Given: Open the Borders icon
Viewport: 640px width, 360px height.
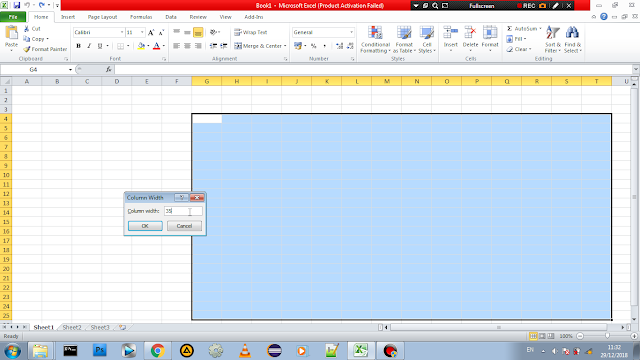Looking at the screenshot, I should (x=120, y=46).
